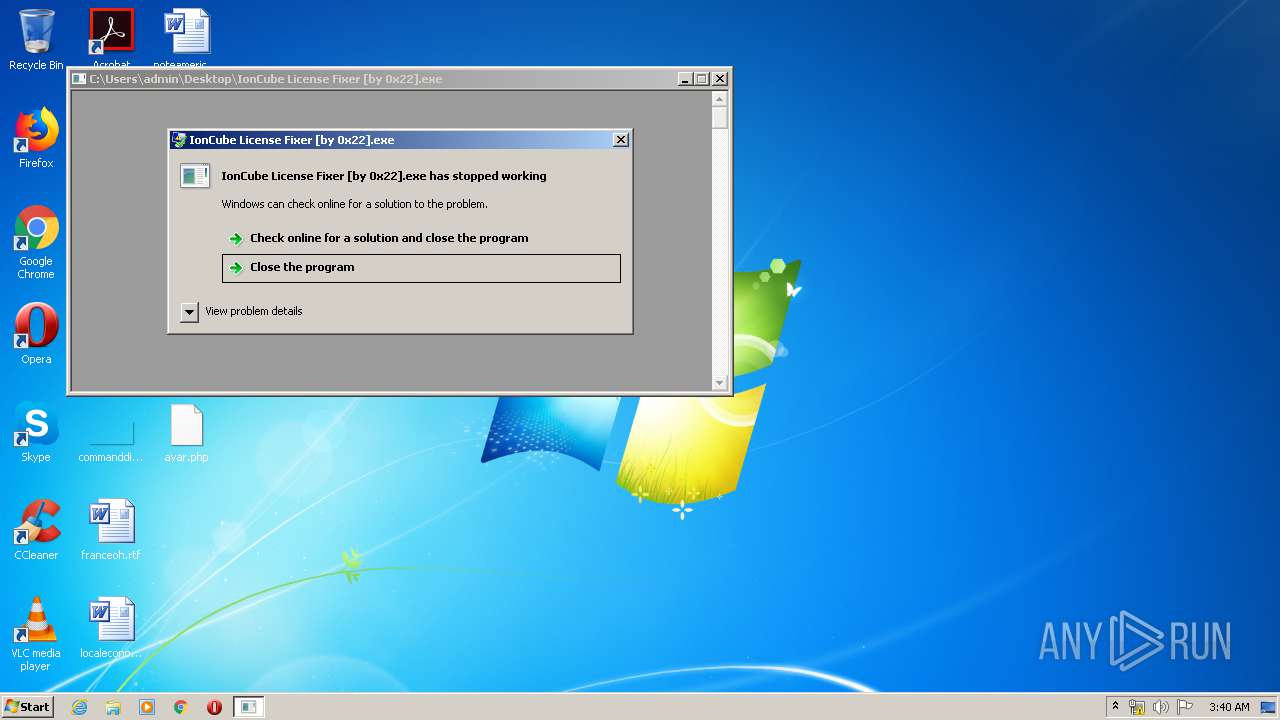Click console scrollbar up arrow
The width and height of the screenshot is (1280, 720).
pyautogui.click(x=719, y=98)
